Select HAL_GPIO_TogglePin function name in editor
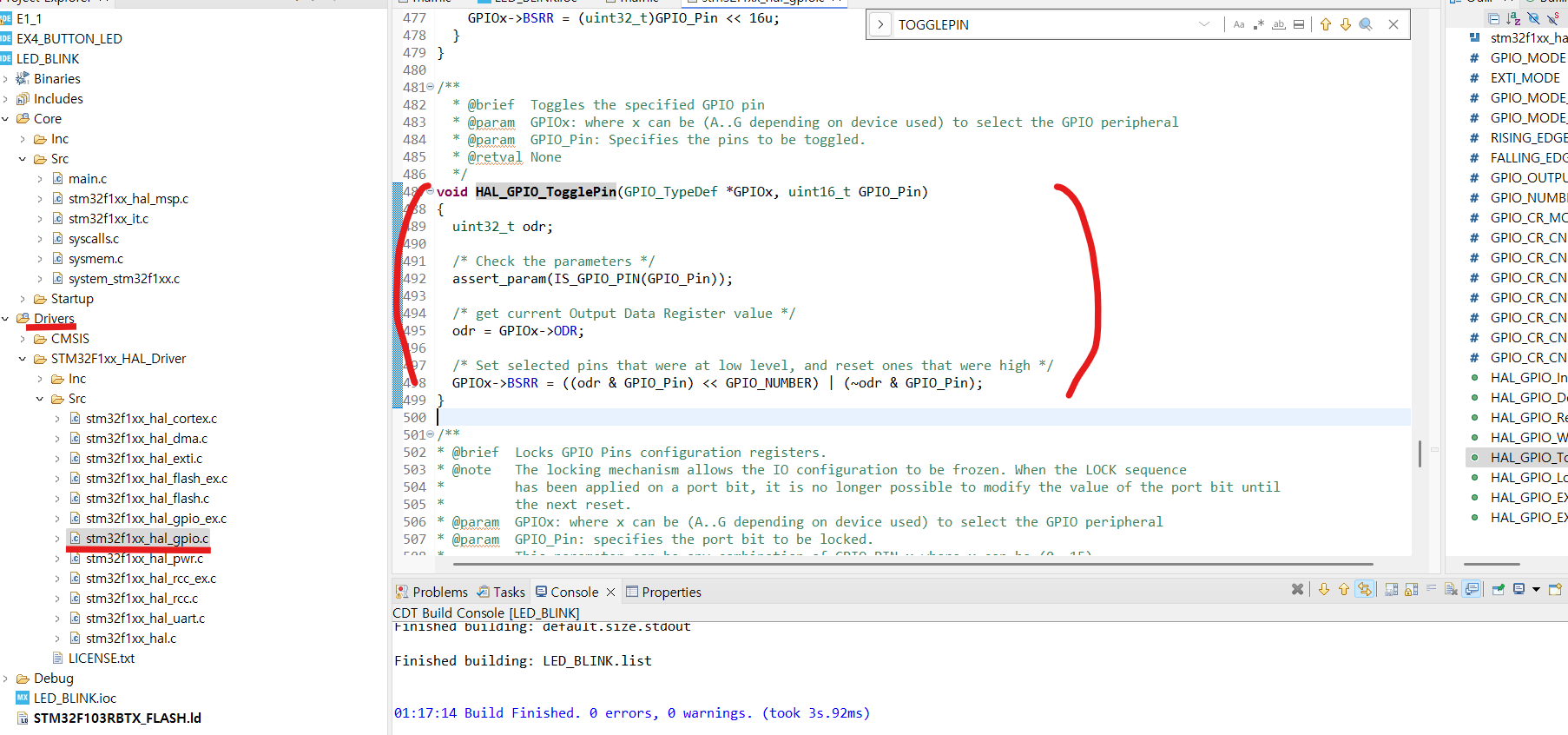The image size is (1568, 735). tap(545, 192)
